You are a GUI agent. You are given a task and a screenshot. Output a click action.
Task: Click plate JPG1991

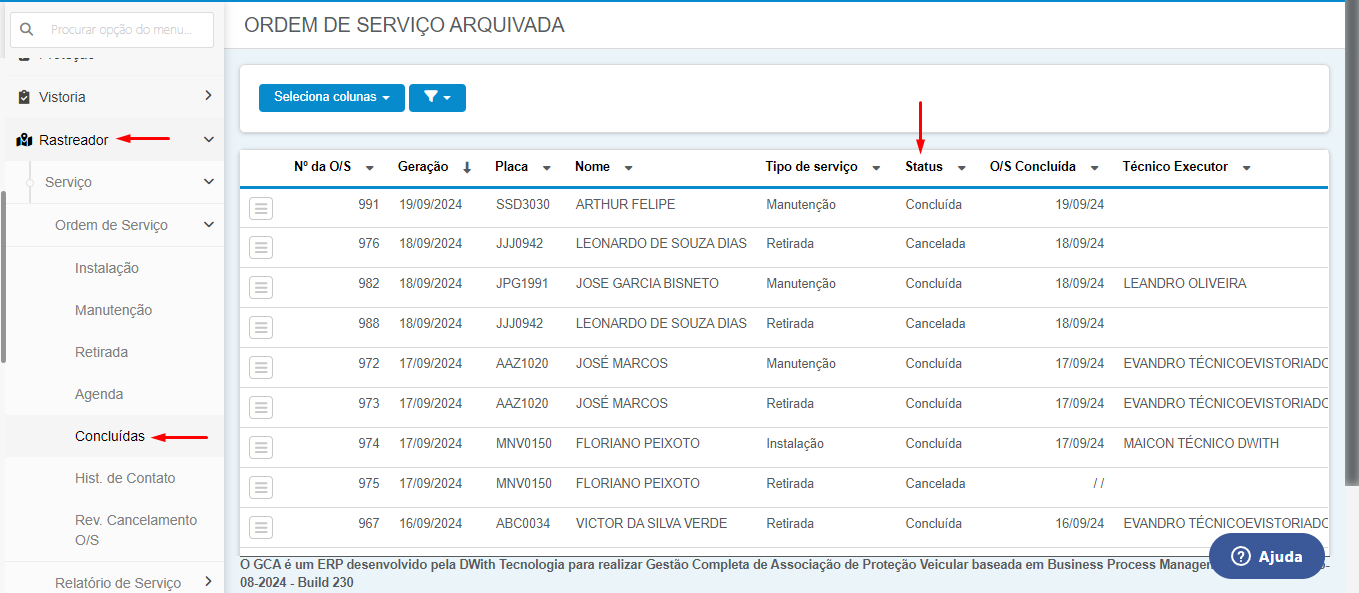coord(522,284)
